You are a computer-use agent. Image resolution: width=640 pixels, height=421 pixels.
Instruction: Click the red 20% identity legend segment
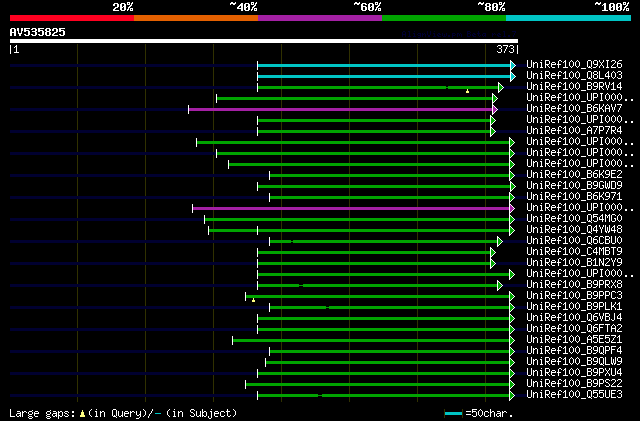coord(72,18)
